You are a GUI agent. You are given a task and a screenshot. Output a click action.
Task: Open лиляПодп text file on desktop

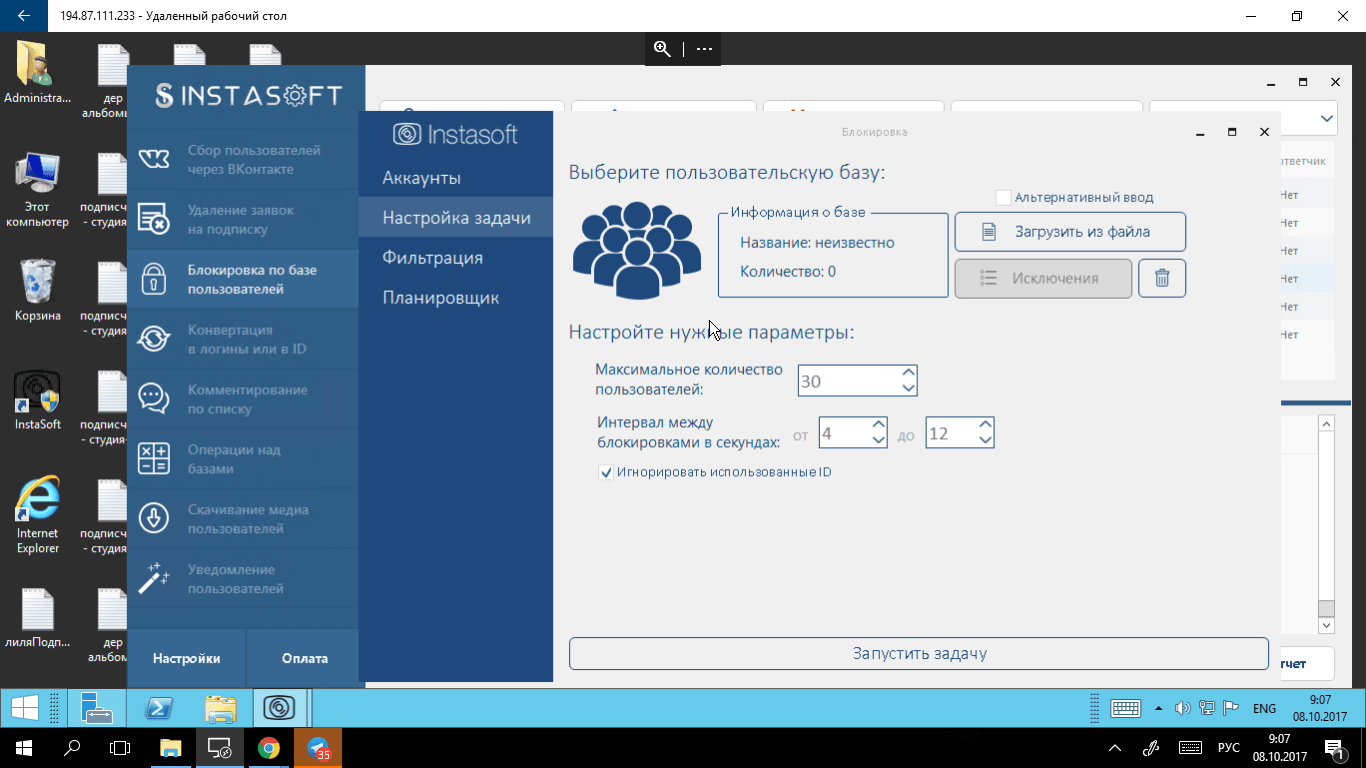[x=38, y=620]
